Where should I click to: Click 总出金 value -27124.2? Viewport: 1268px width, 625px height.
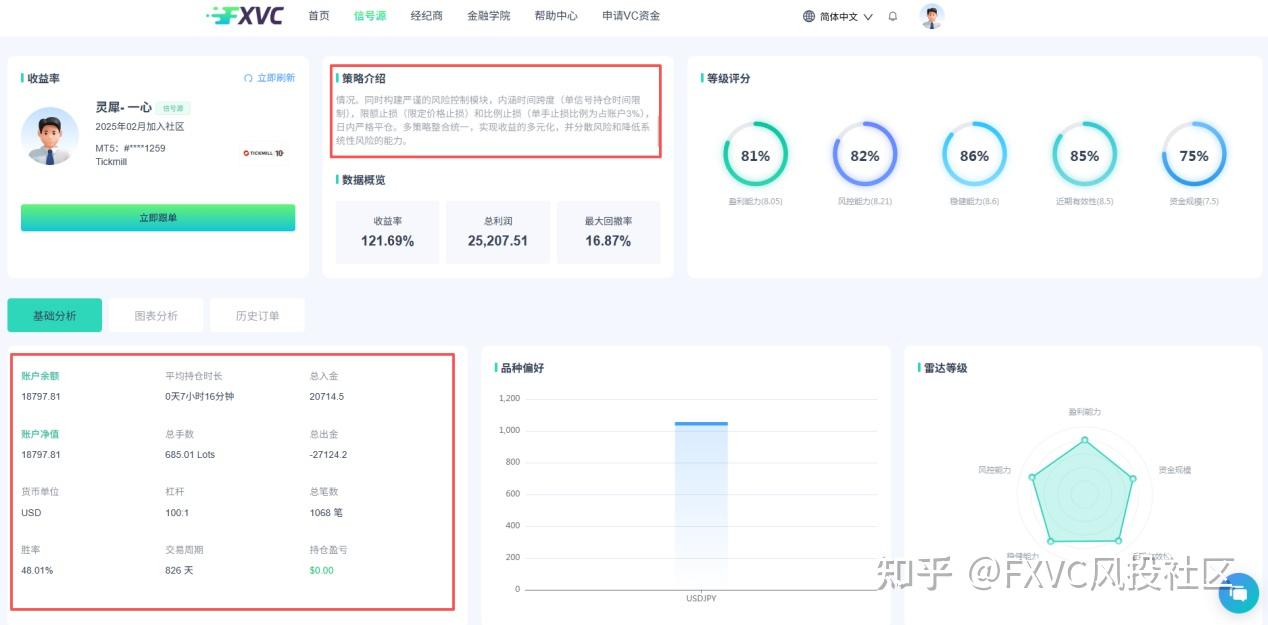click(329, 455)
